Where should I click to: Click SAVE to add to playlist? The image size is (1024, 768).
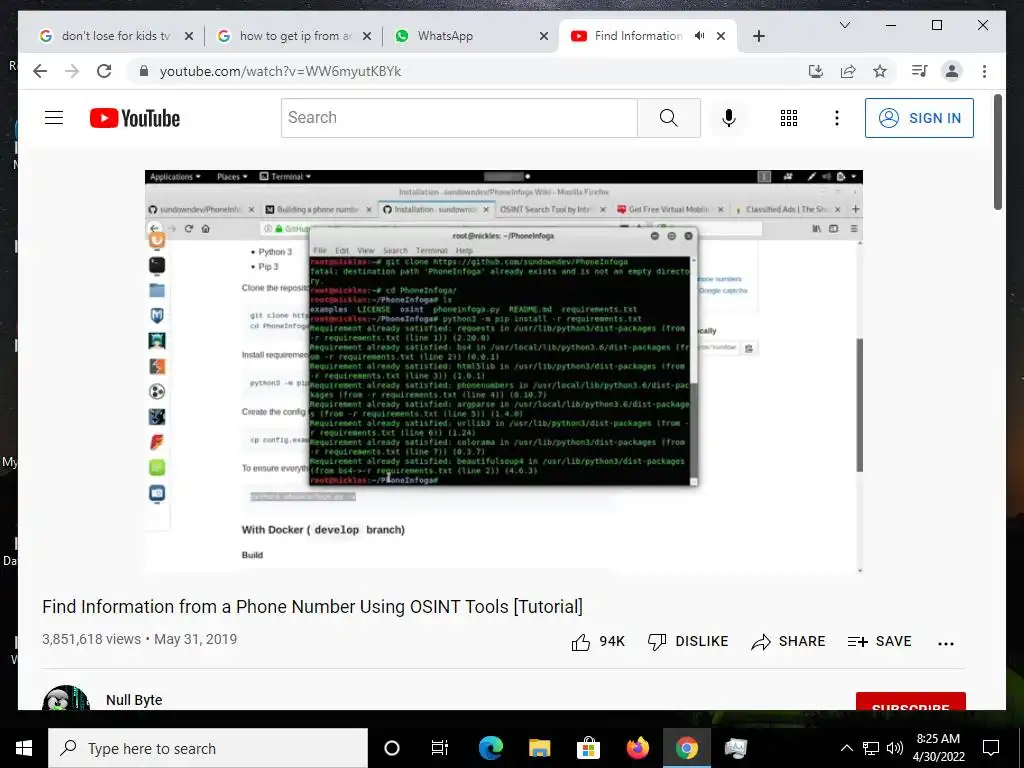tap(880, 642)
